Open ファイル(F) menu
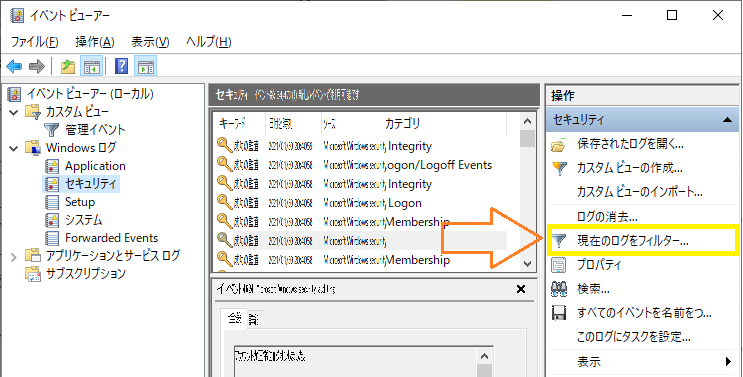The height and width of the screenshot is (377, 743). [x=34, y=42]
